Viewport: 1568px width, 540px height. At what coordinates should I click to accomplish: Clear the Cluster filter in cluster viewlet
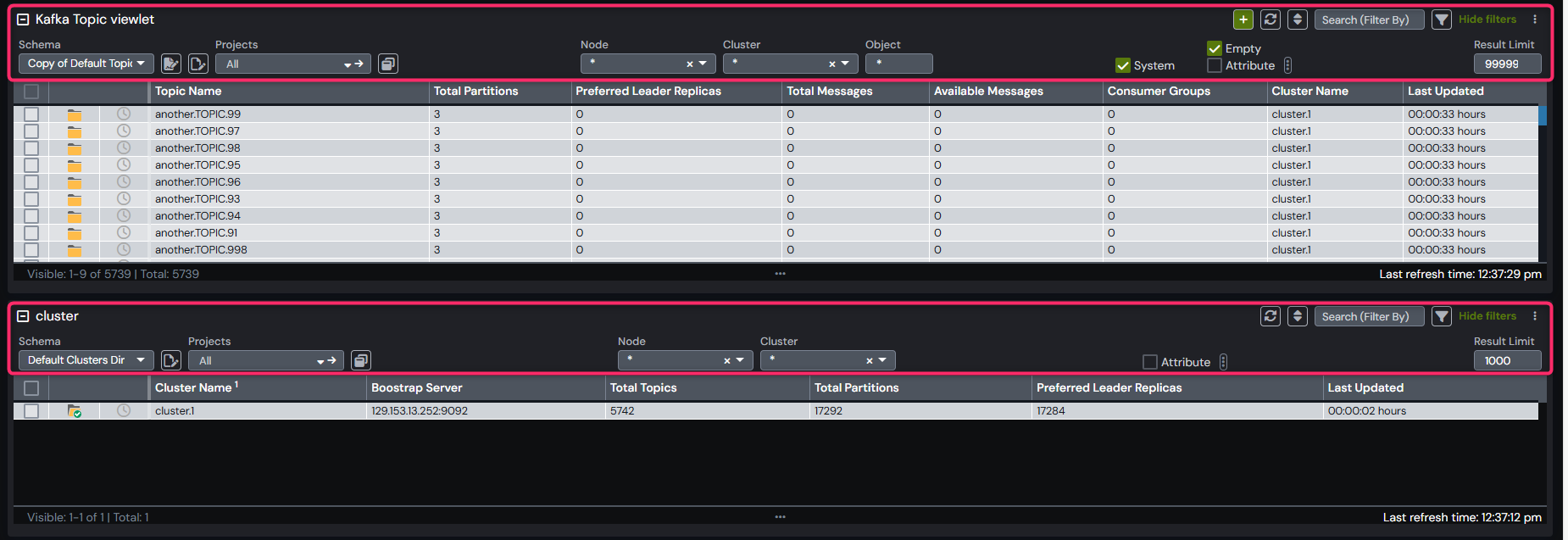(870, 360)
